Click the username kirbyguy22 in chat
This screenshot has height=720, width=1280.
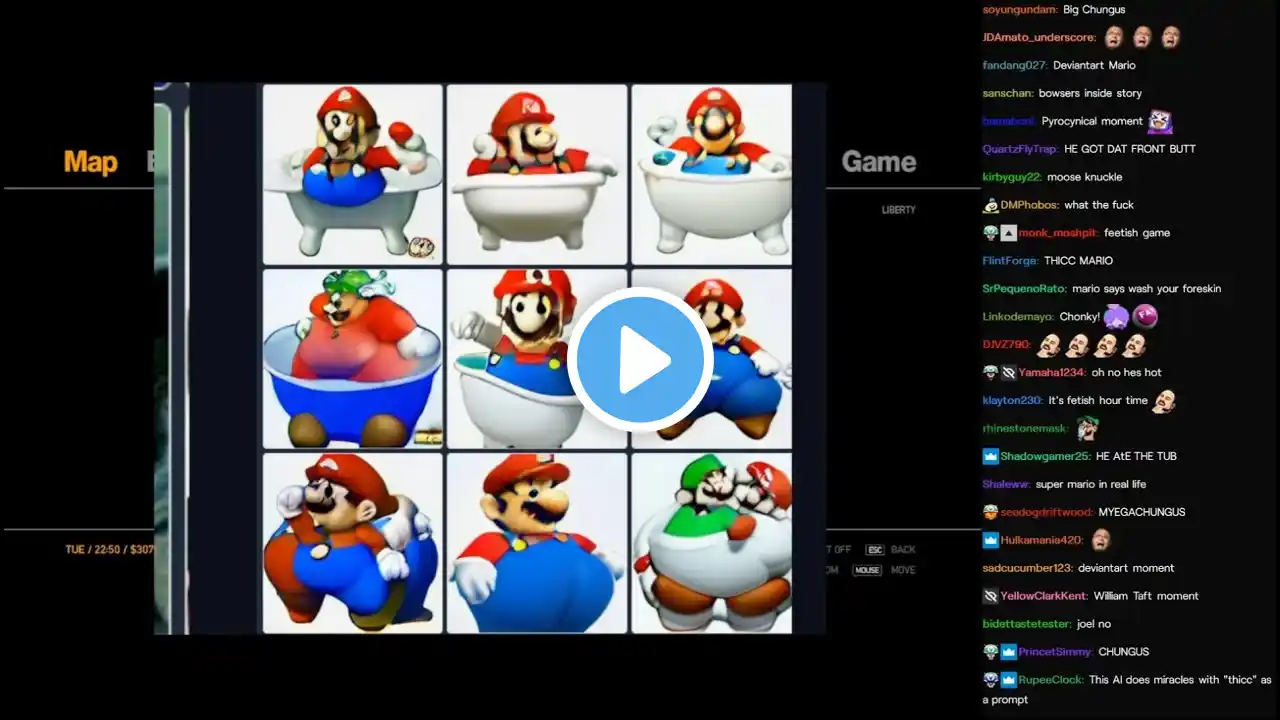(x=1012, y=177)
